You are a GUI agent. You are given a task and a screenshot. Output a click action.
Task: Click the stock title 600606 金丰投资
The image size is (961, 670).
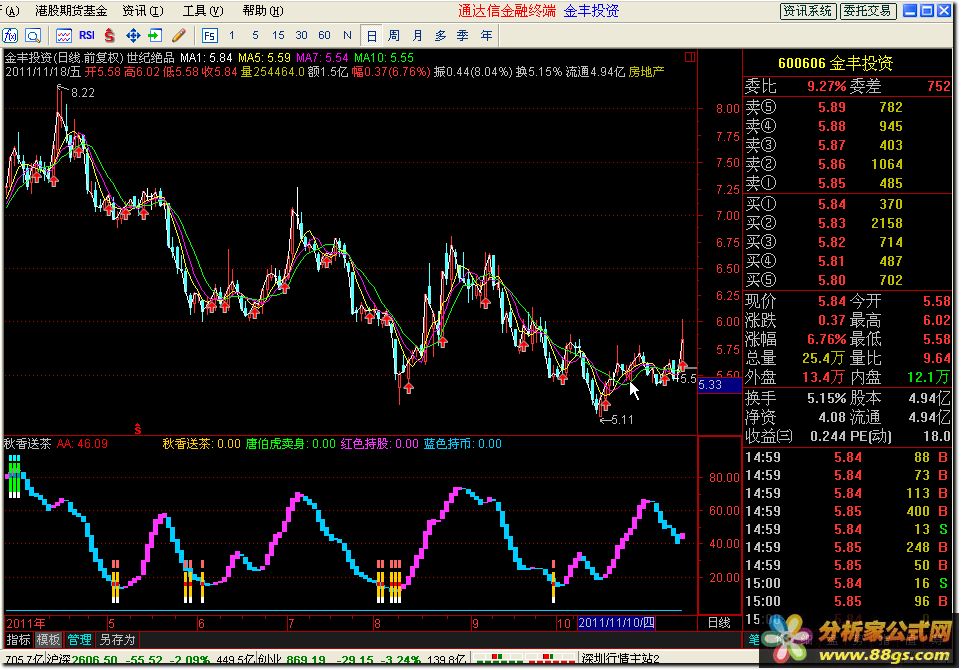[x=835, y=63]
